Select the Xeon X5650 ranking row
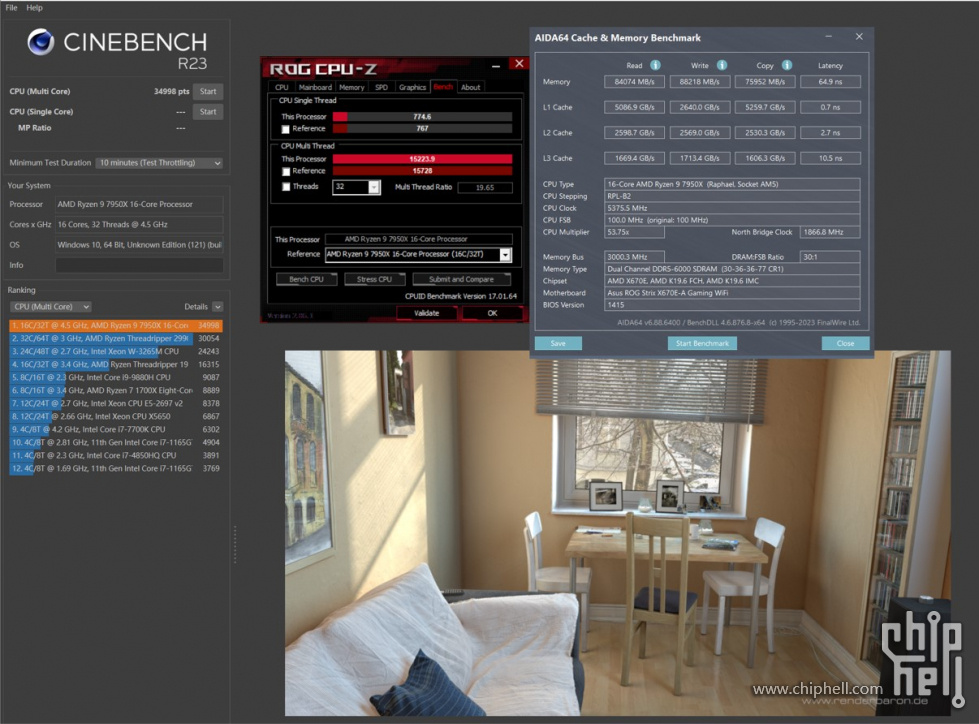This screenshot has height=724, width=979. click(116, 416)
